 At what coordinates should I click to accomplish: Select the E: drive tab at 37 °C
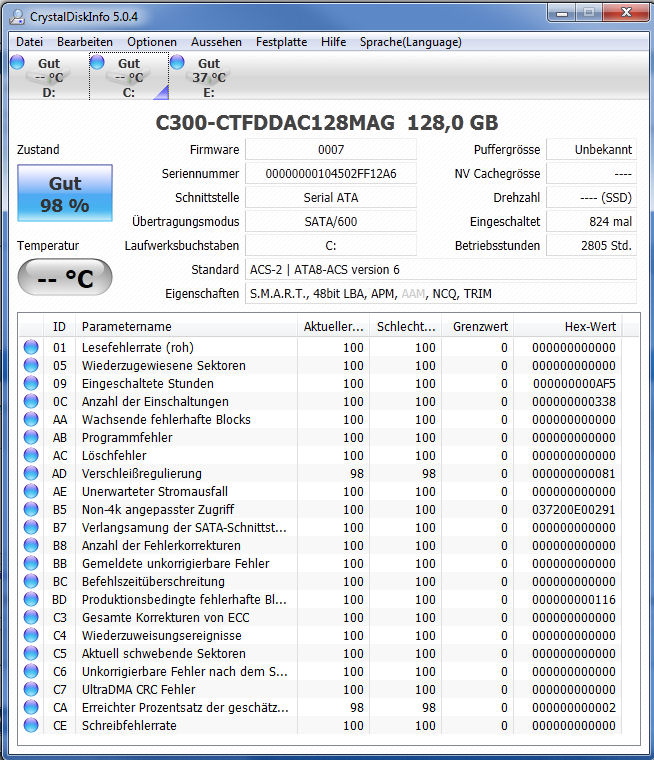pyautogui.click(x=208, y=77)
